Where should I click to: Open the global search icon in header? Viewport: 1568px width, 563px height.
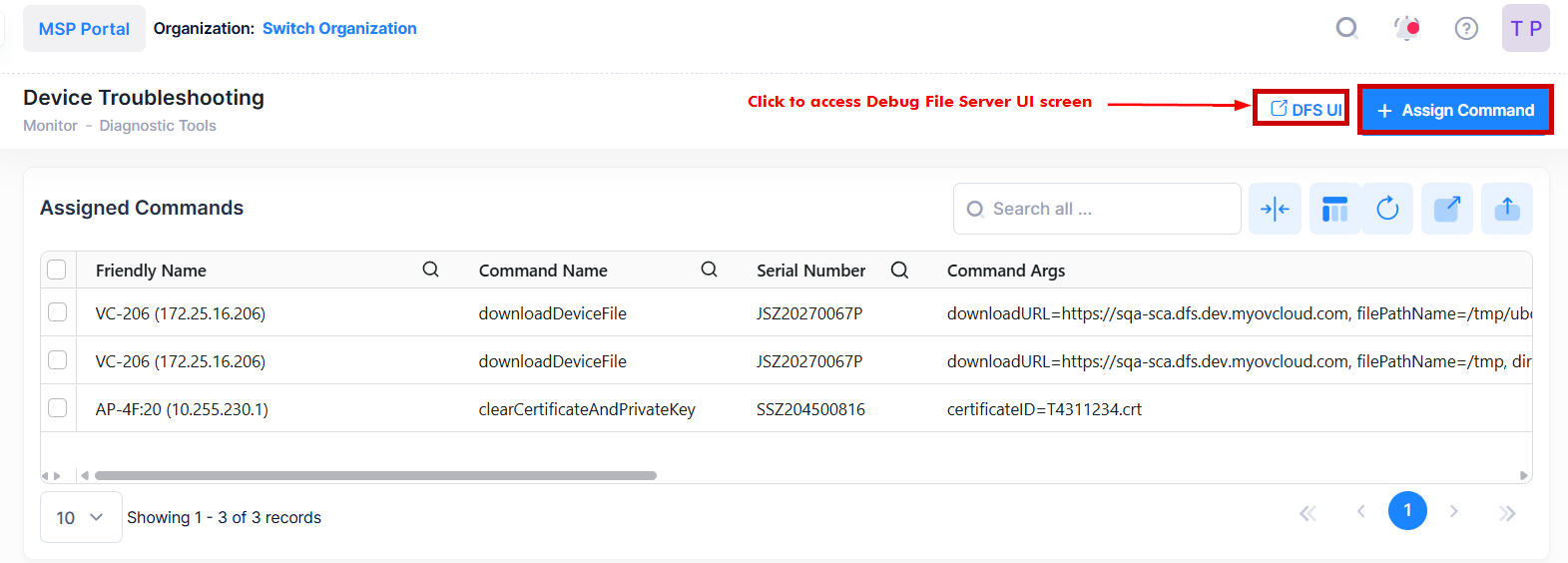click(x=1346, y=28)
